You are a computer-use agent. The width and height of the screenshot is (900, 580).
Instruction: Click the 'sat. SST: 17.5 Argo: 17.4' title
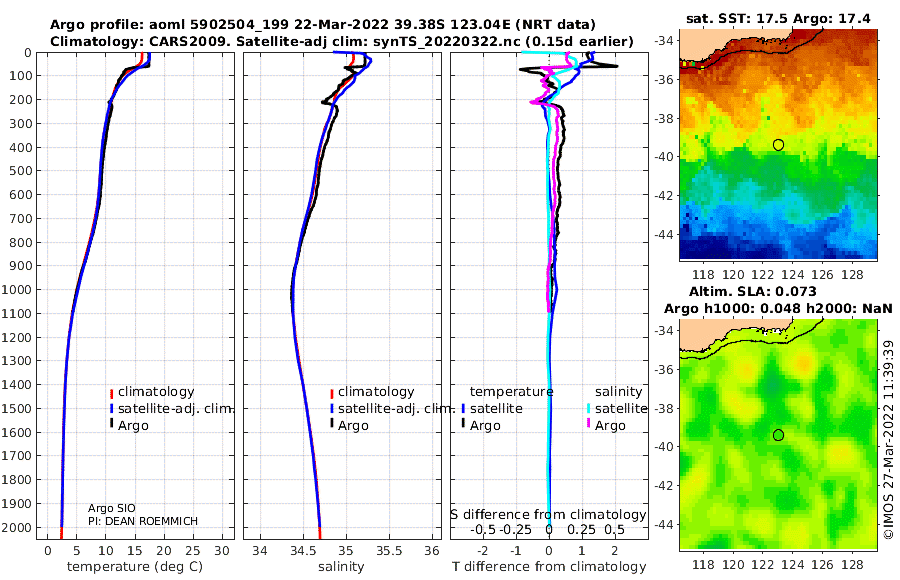tap(778, 19)
